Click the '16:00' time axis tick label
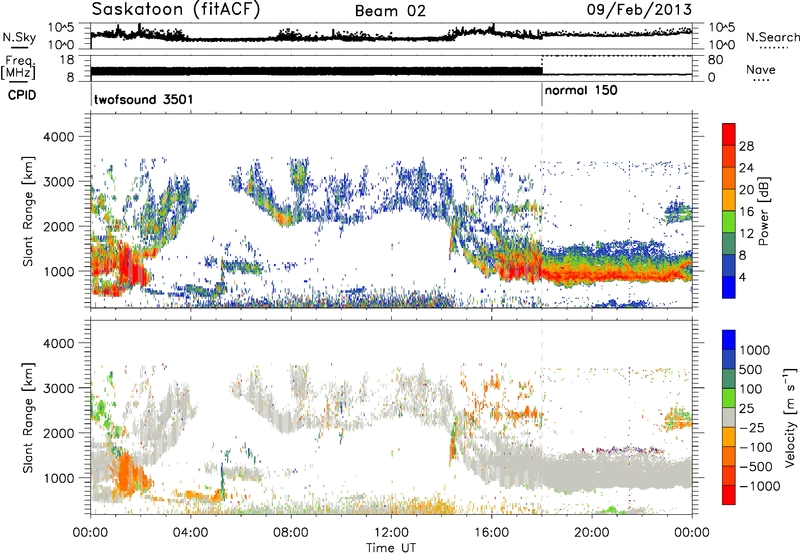800x554 pixels. (x=491, y=533)
